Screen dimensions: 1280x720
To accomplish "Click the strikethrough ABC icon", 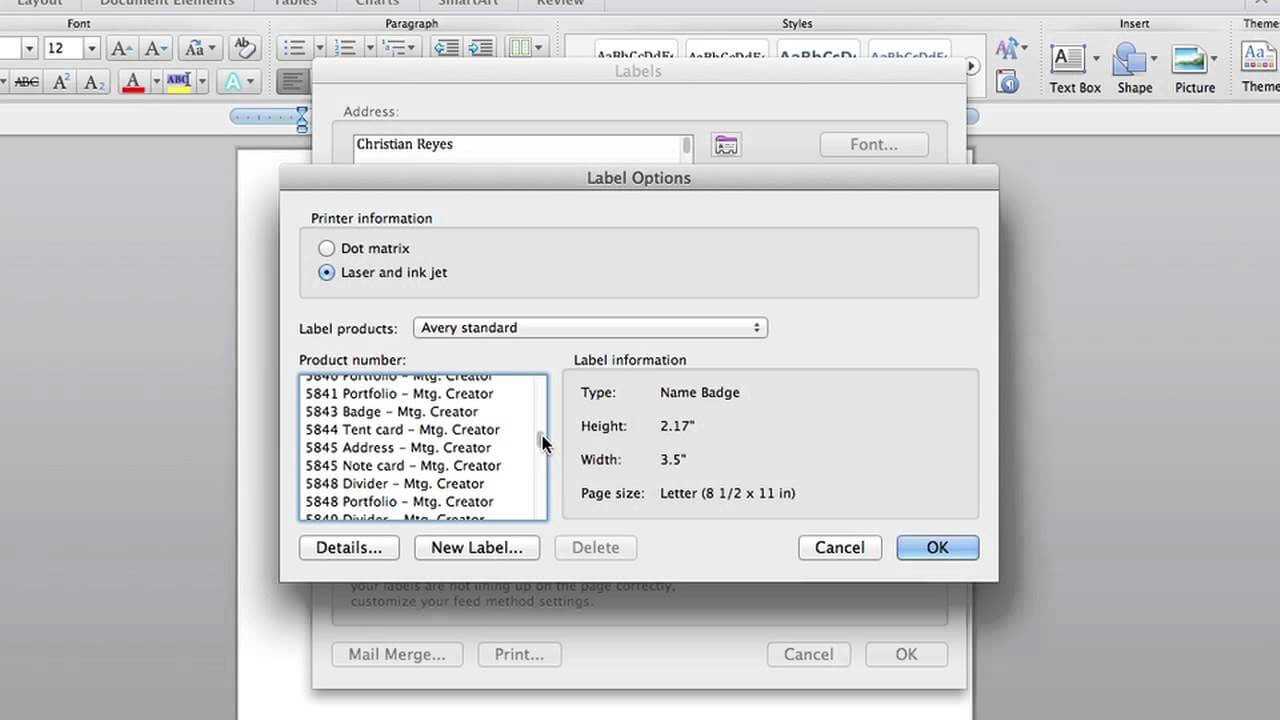I will [x=27, y=82].
